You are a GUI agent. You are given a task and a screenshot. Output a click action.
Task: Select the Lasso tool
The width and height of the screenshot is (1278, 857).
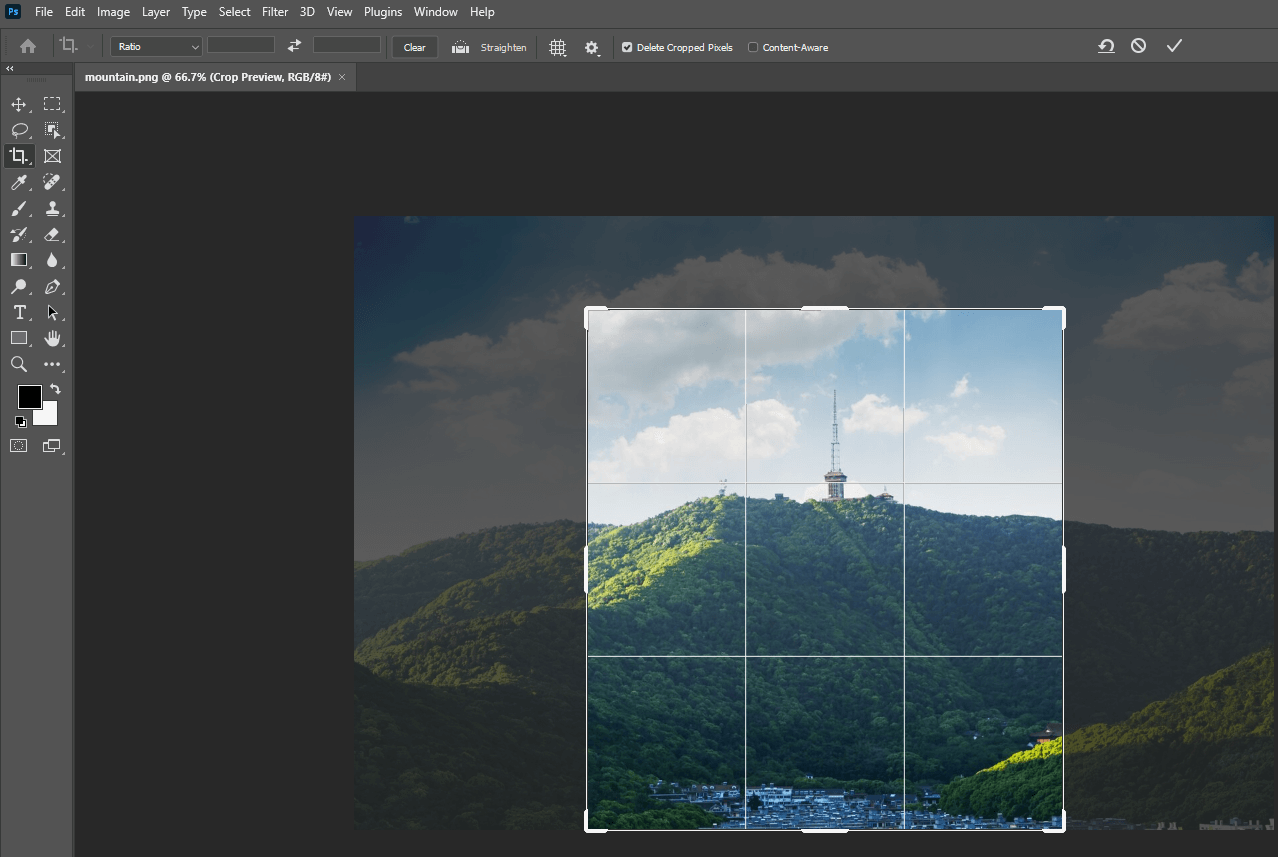[x=19, y=130]
